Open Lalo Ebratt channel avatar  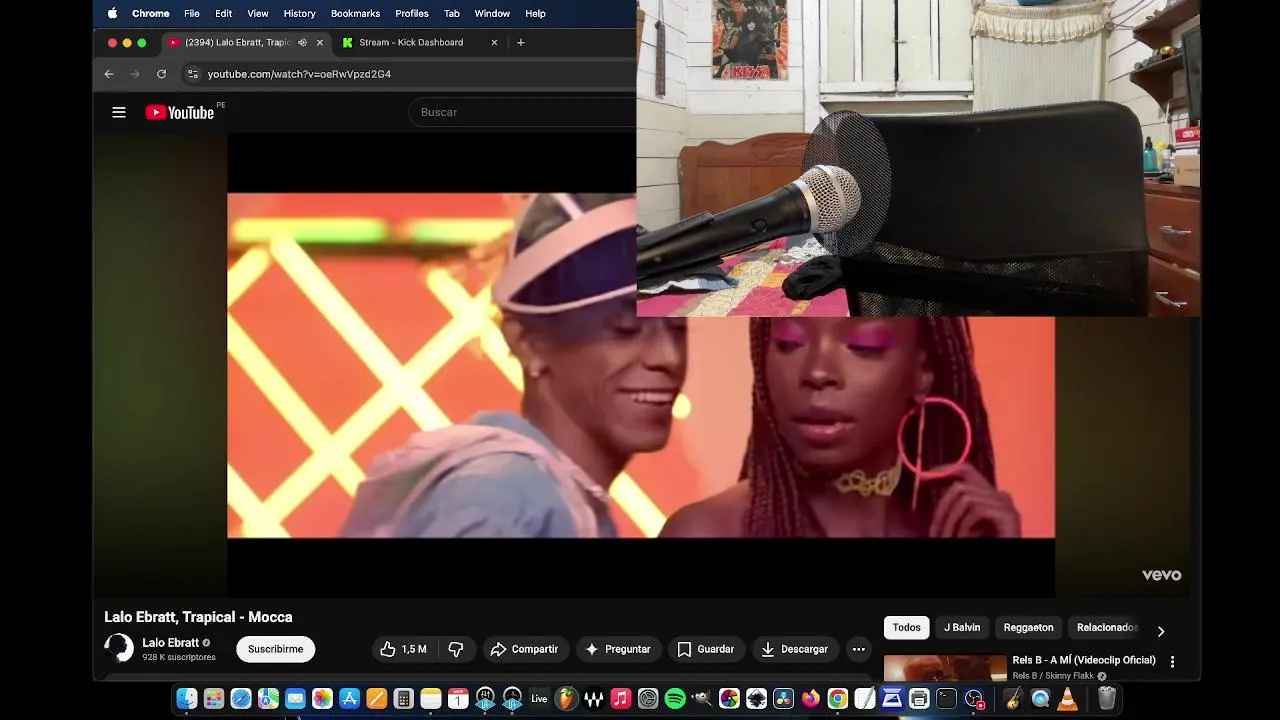[x=119, y=648]
